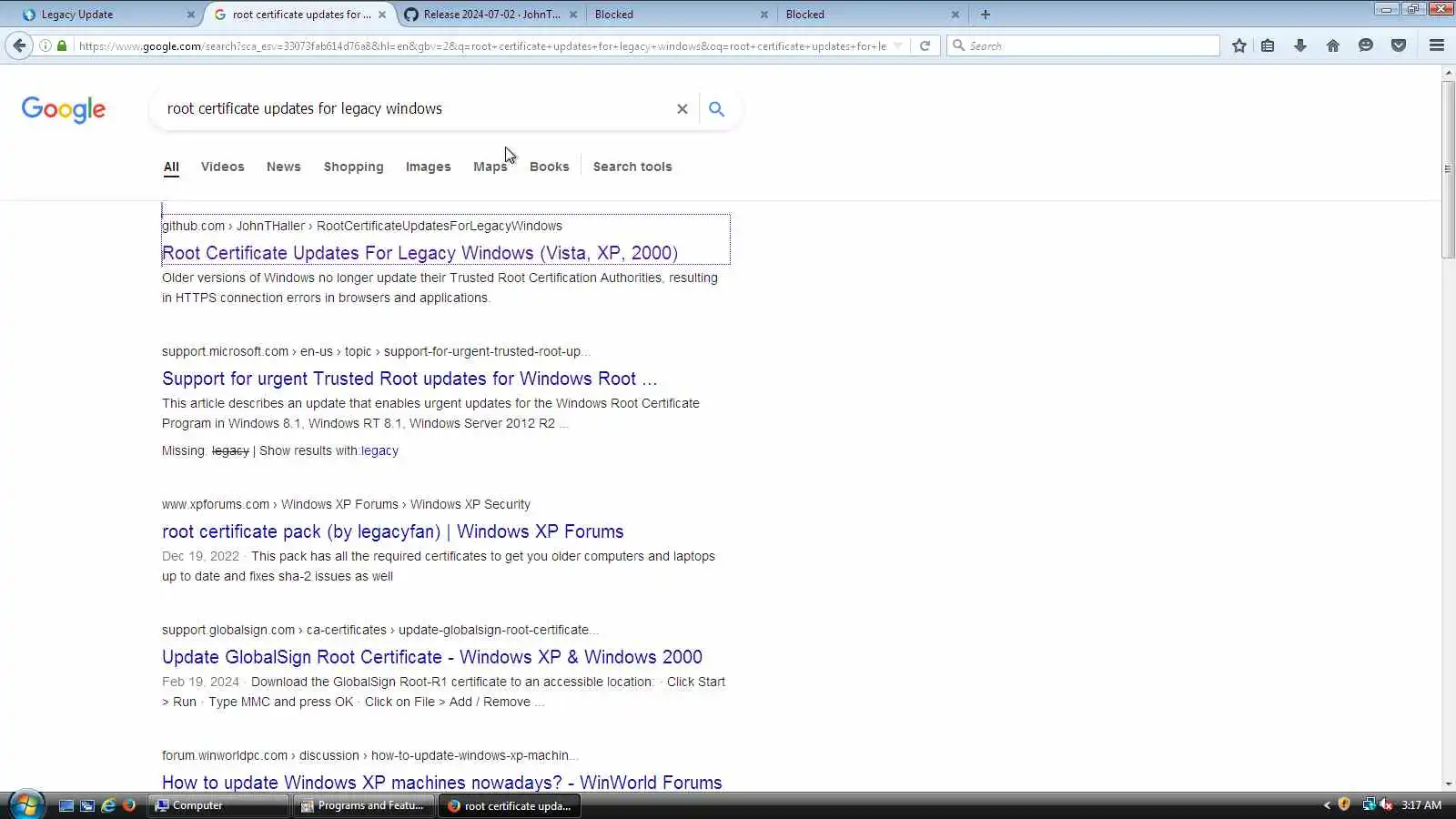Open a new tab with the plus icon
Screen dimensions: 1456x819
(x=986, y=15)
